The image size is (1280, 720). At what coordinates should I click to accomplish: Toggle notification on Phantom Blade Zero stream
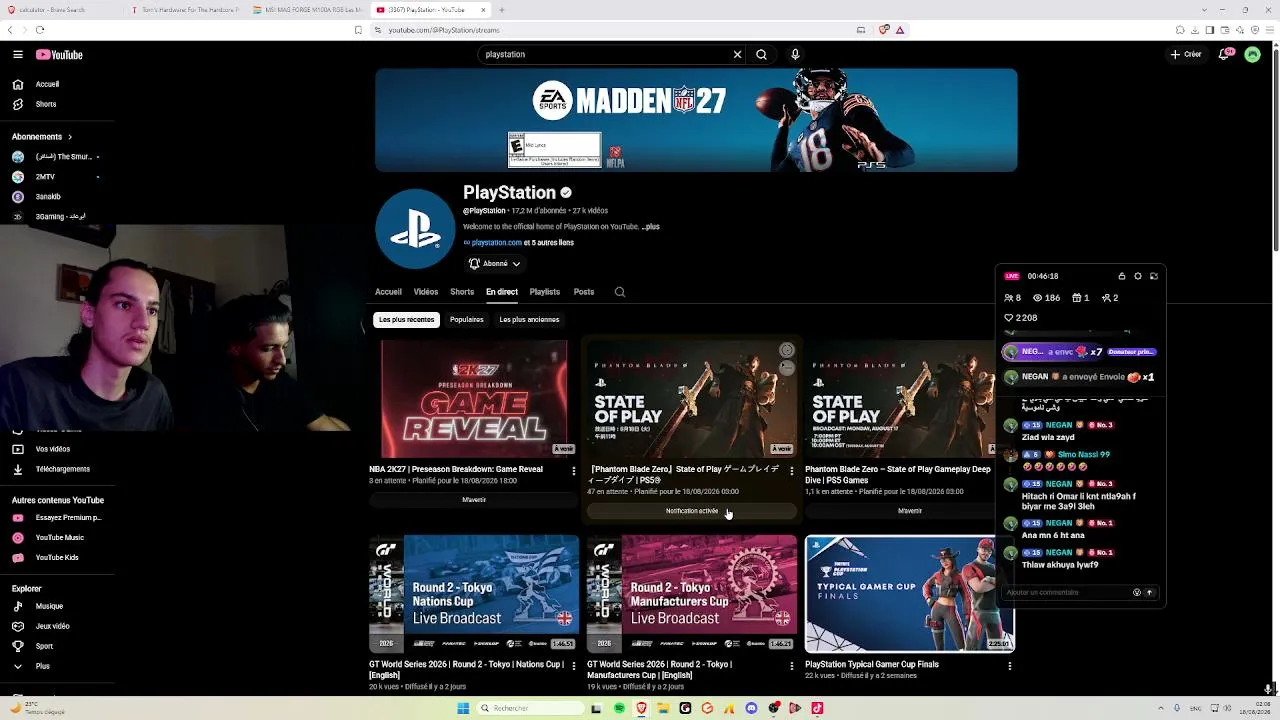[692, 511]
